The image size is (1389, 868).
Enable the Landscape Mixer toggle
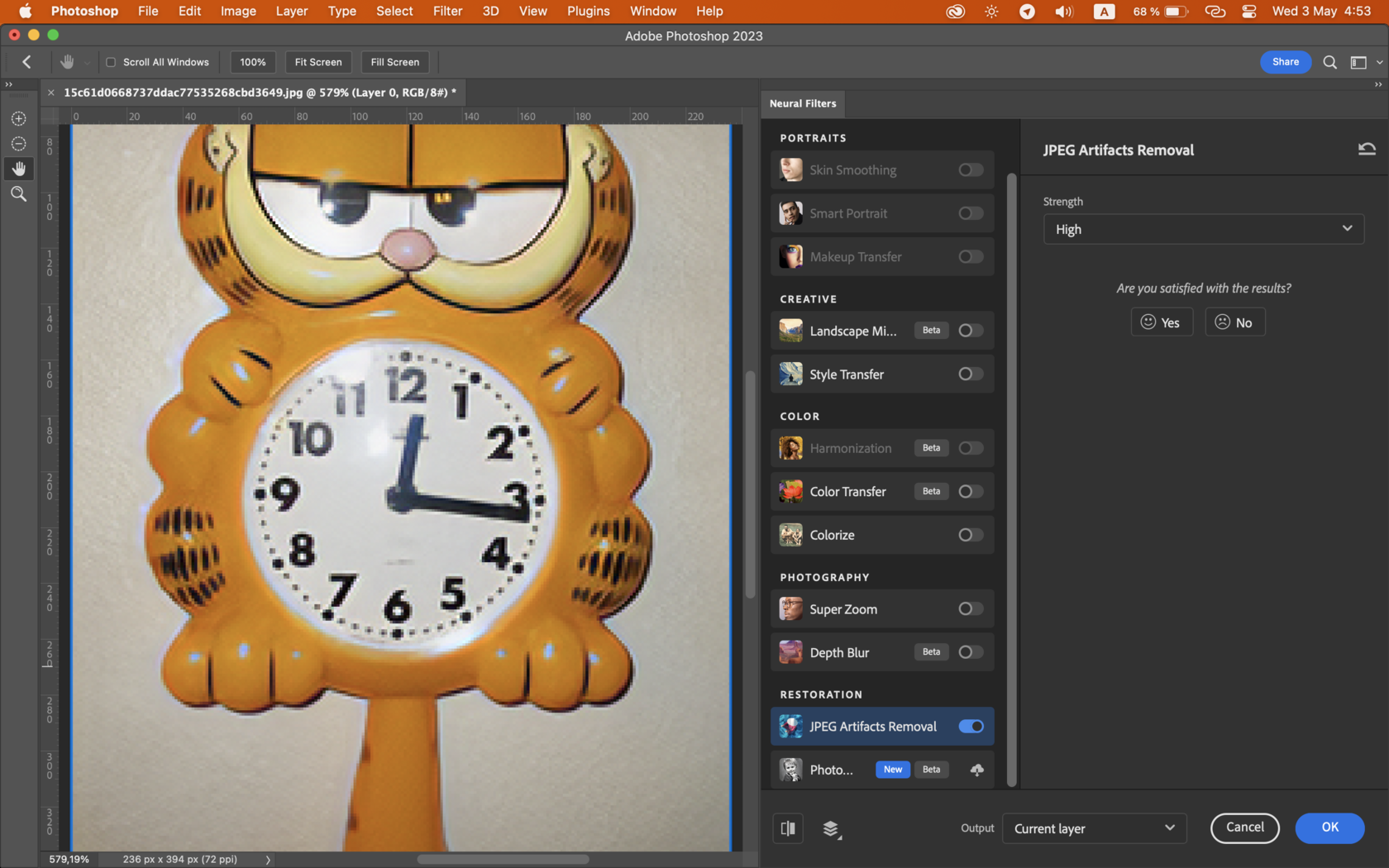pyautogui.click(x=971, y=331)
